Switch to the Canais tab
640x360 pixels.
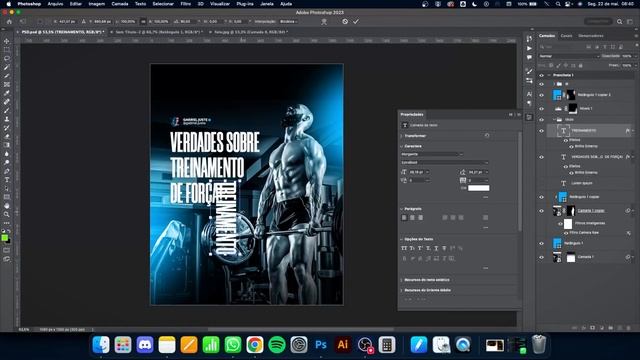point(566,36)
